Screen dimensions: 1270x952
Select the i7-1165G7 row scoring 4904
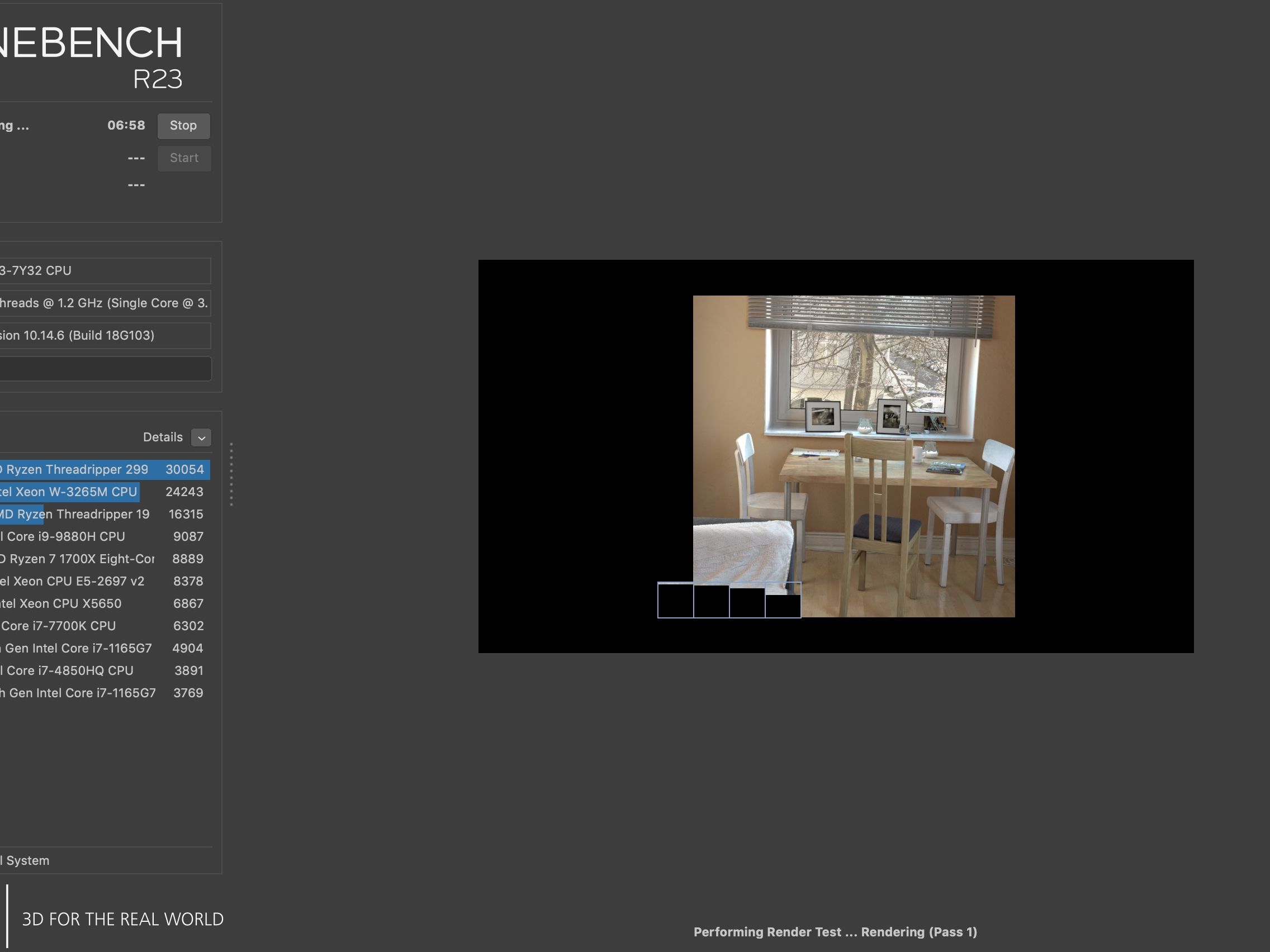coord(103,649)
